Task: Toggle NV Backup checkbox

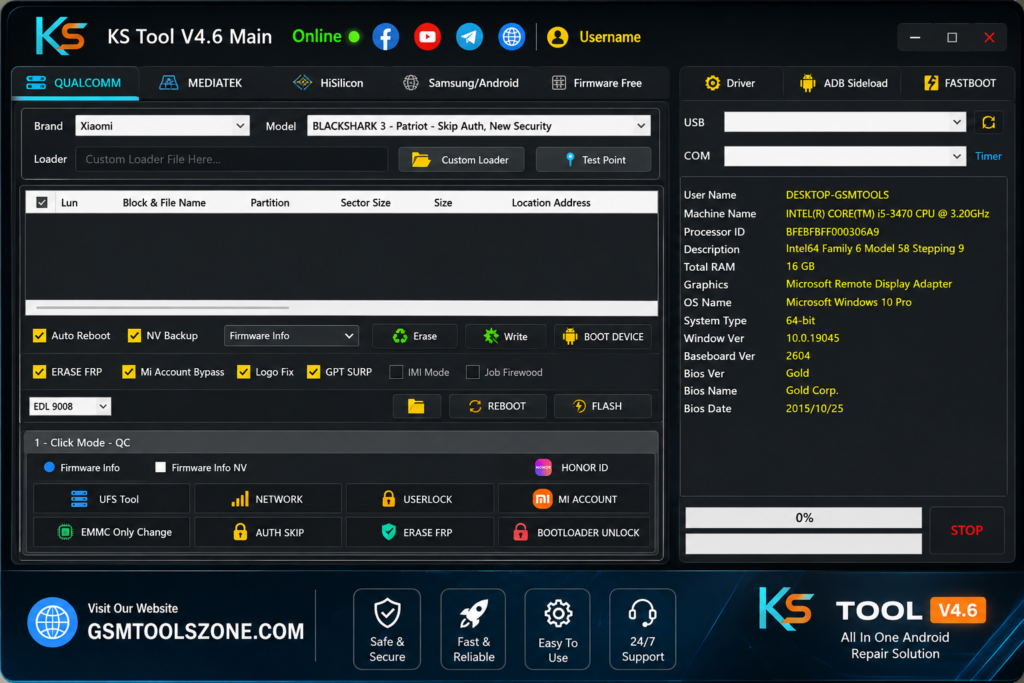Action: pyautogui.click(x=135, y=336)
